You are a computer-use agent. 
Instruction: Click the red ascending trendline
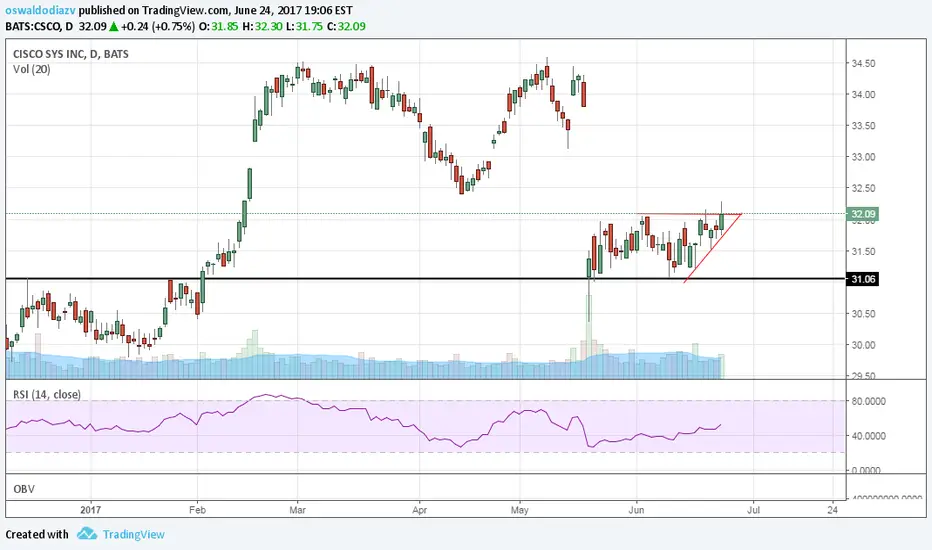(x=713, y=248)
